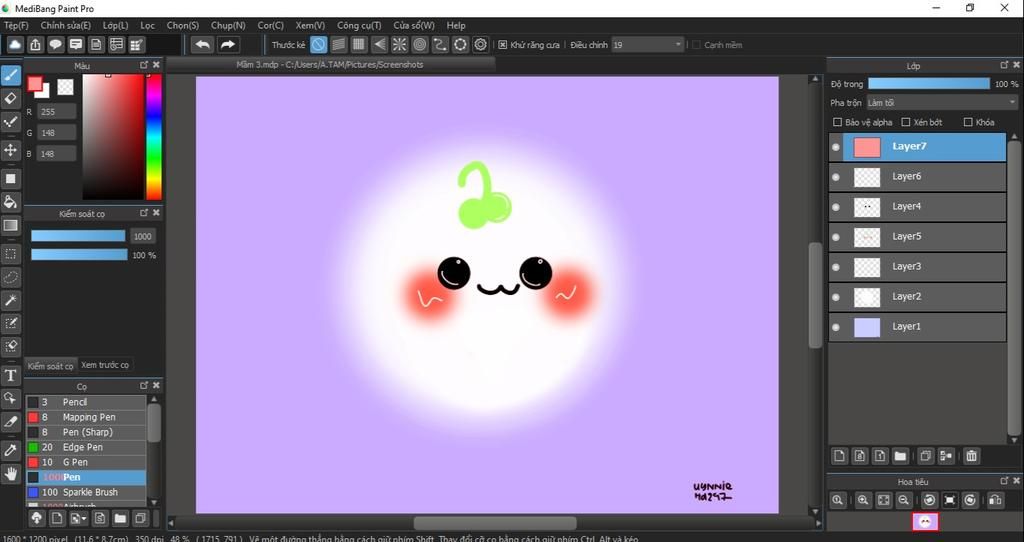Pick the Bucket fill tool
This screenshot has width=1024, height=542.
coord(10,202)
